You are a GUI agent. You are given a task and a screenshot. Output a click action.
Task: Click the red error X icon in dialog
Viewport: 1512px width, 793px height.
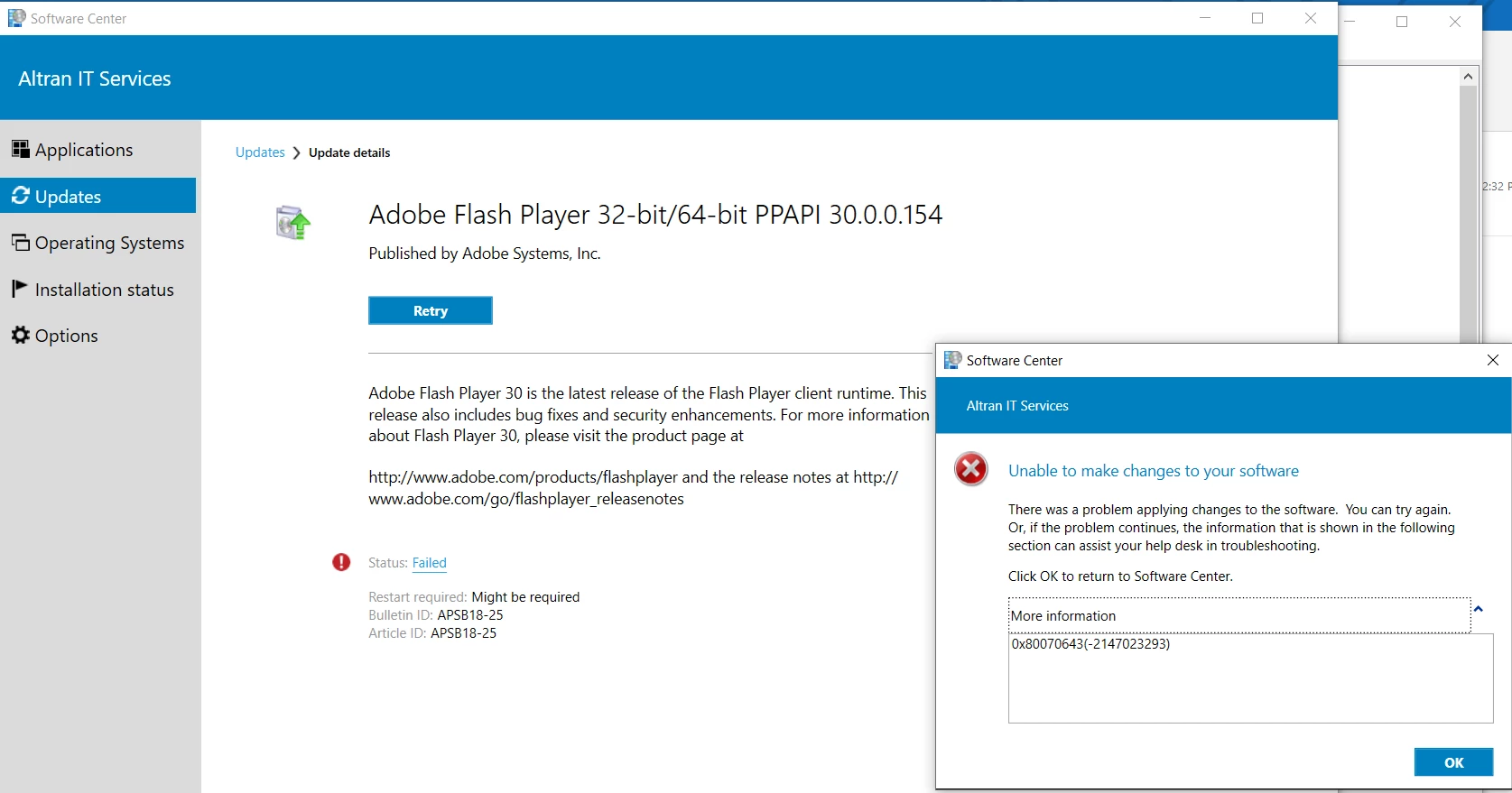971,469
